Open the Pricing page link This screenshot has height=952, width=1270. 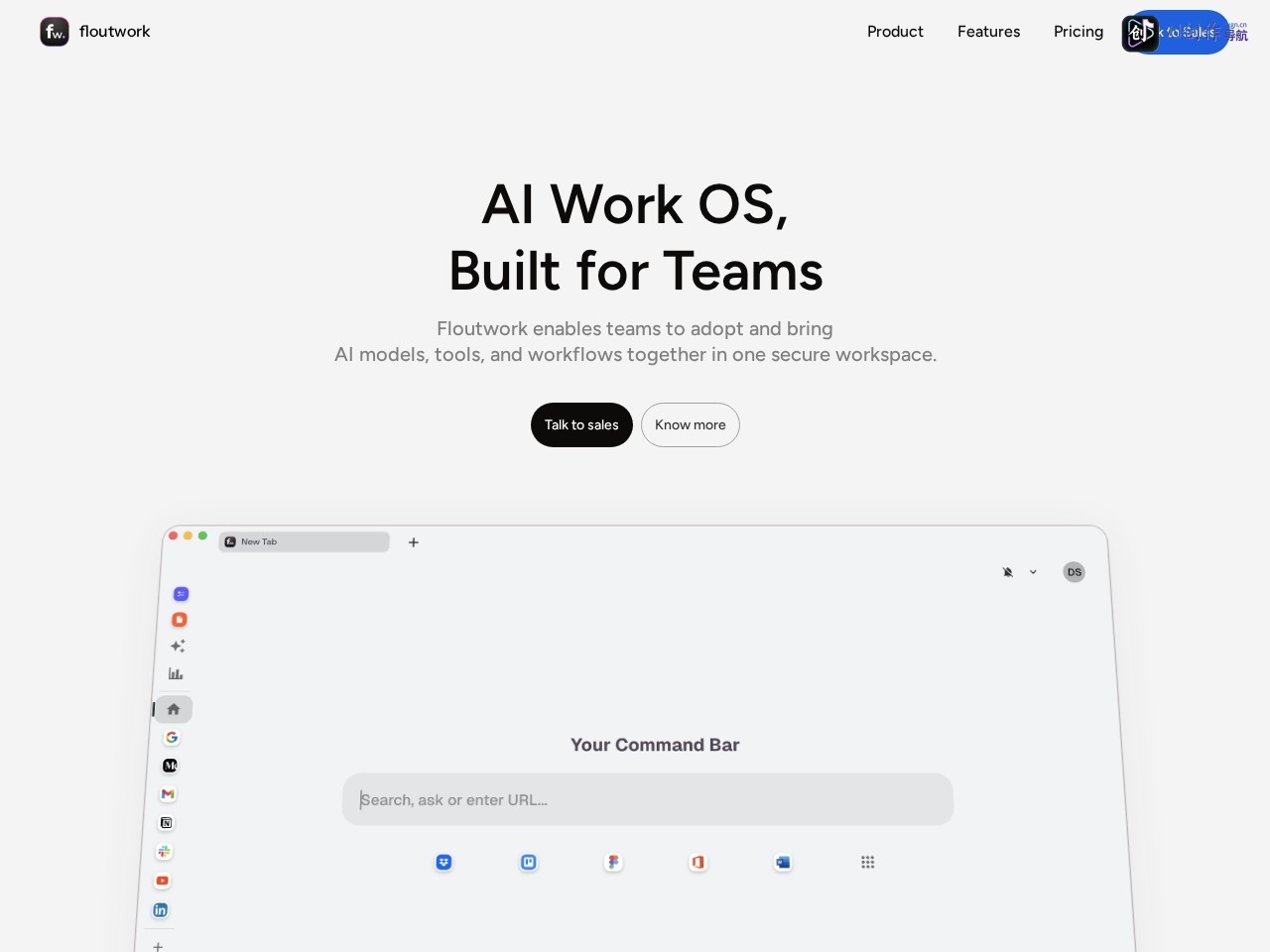coord(1079,32)
